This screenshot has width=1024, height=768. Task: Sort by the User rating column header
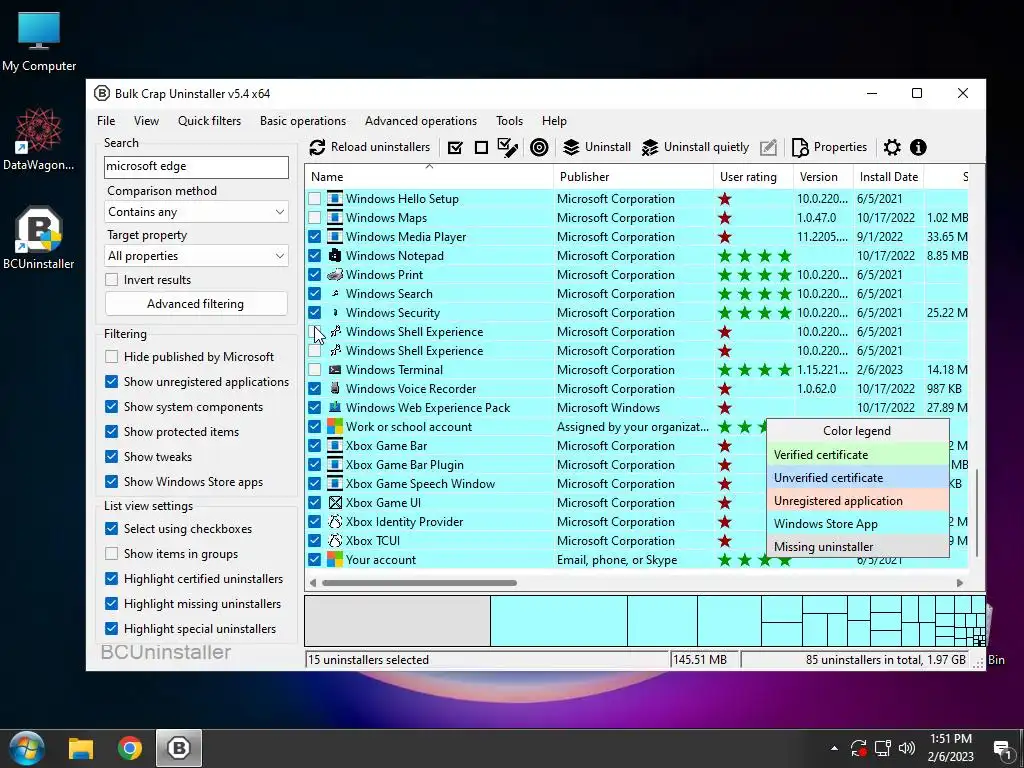752,176
